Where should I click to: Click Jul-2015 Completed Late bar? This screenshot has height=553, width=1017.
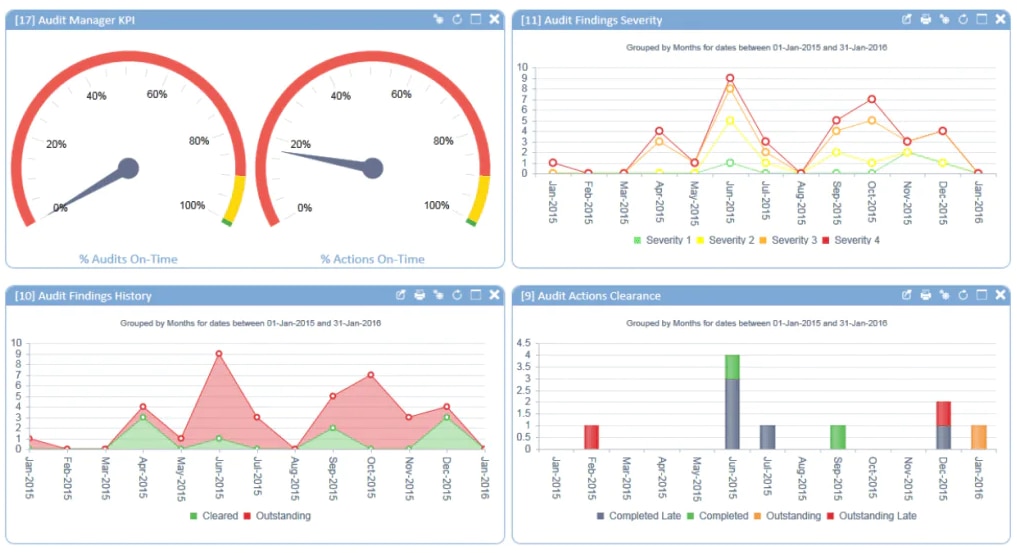(x=767, y=437)
